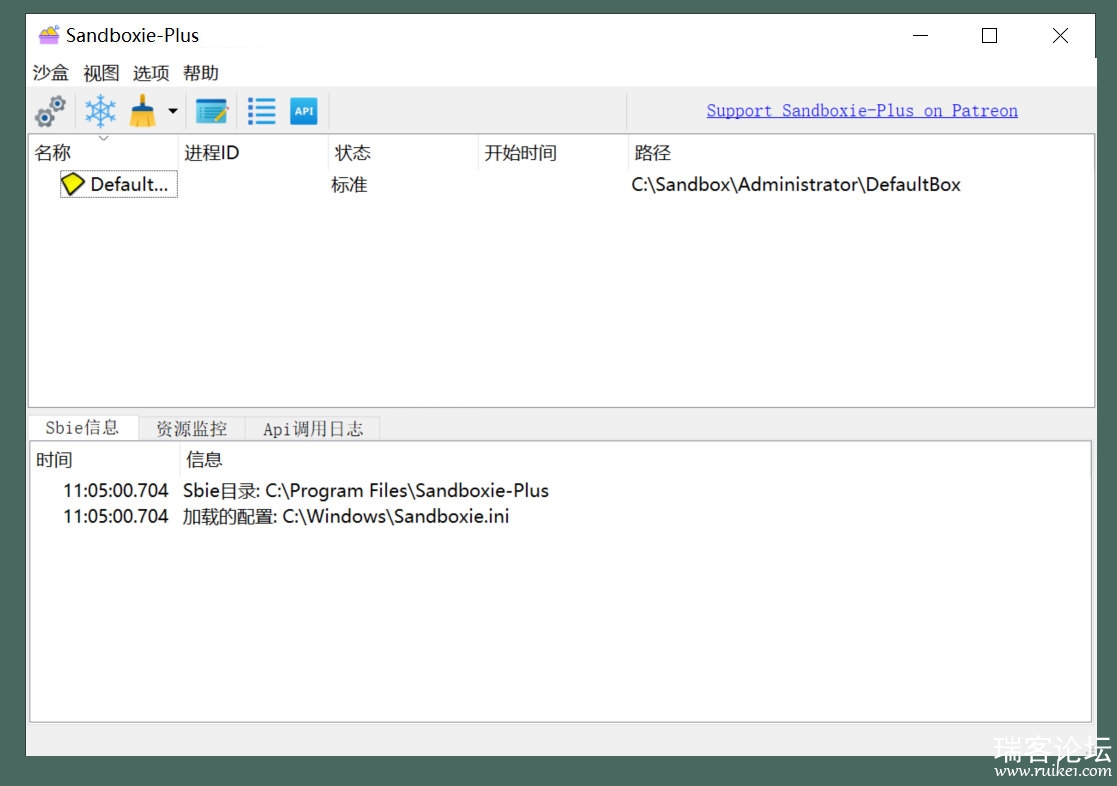The height and width of the screenshot is (786, 1117).
Task: Open global settings gear icon
Action: pos(51,111)
